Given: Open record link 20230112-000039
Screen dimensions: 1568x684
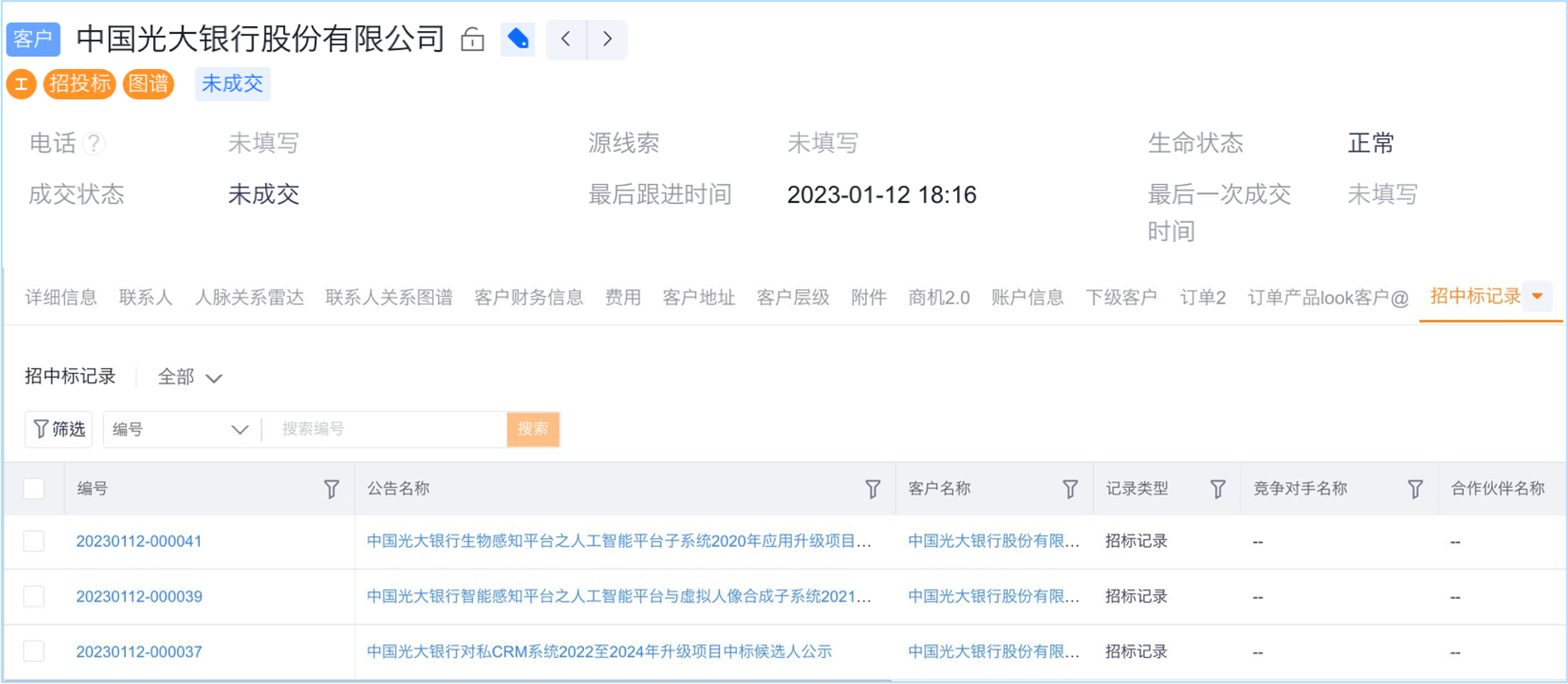Looking at the screenshot, I should tap(139, 597).
